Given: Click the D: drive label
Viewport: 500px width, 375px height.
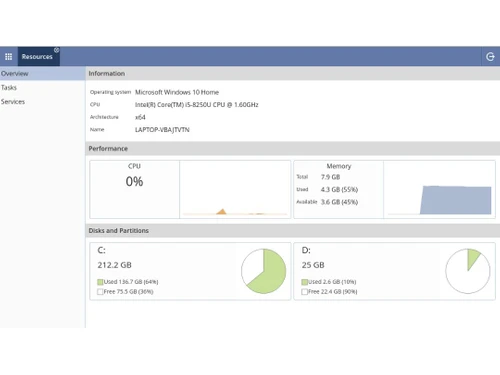Looking at the screenshot, I should 306,250.
